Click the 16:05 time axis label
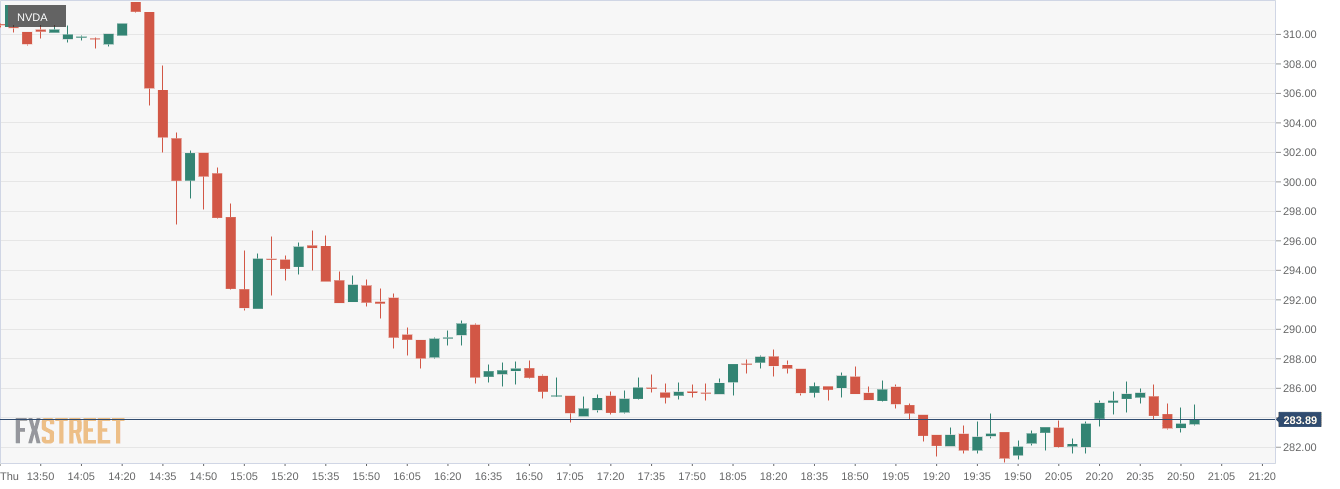Screen dimensions: 1340x489 click(407, 476)
